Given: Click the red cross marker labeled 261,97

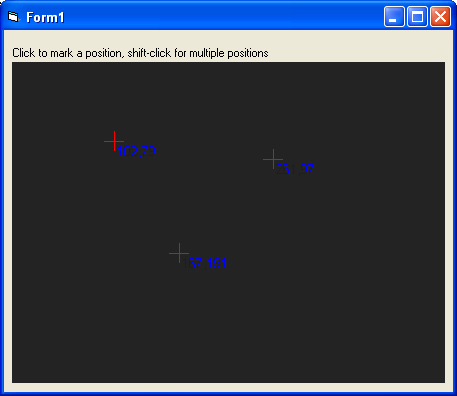Looking at the screenshot, I should [273, 159].
